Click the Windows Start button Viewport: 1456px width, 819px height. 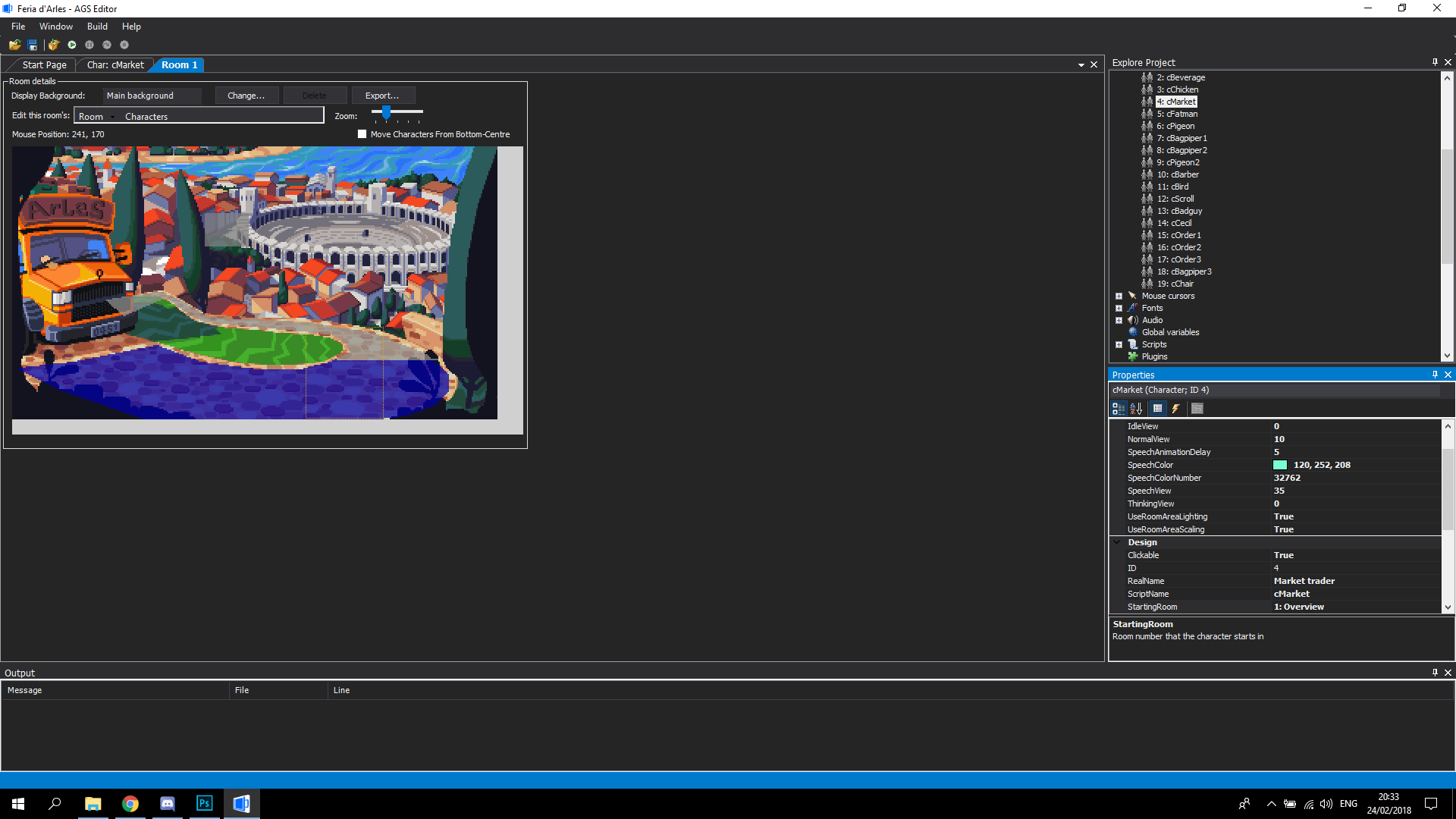pyautogui.click(x=18, y=804)
